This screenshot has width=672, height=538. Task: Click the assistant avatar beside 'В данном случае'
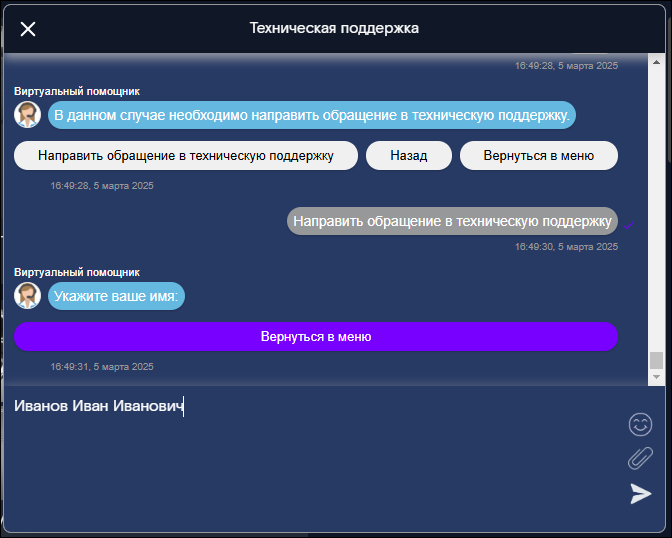coord(27,115)
